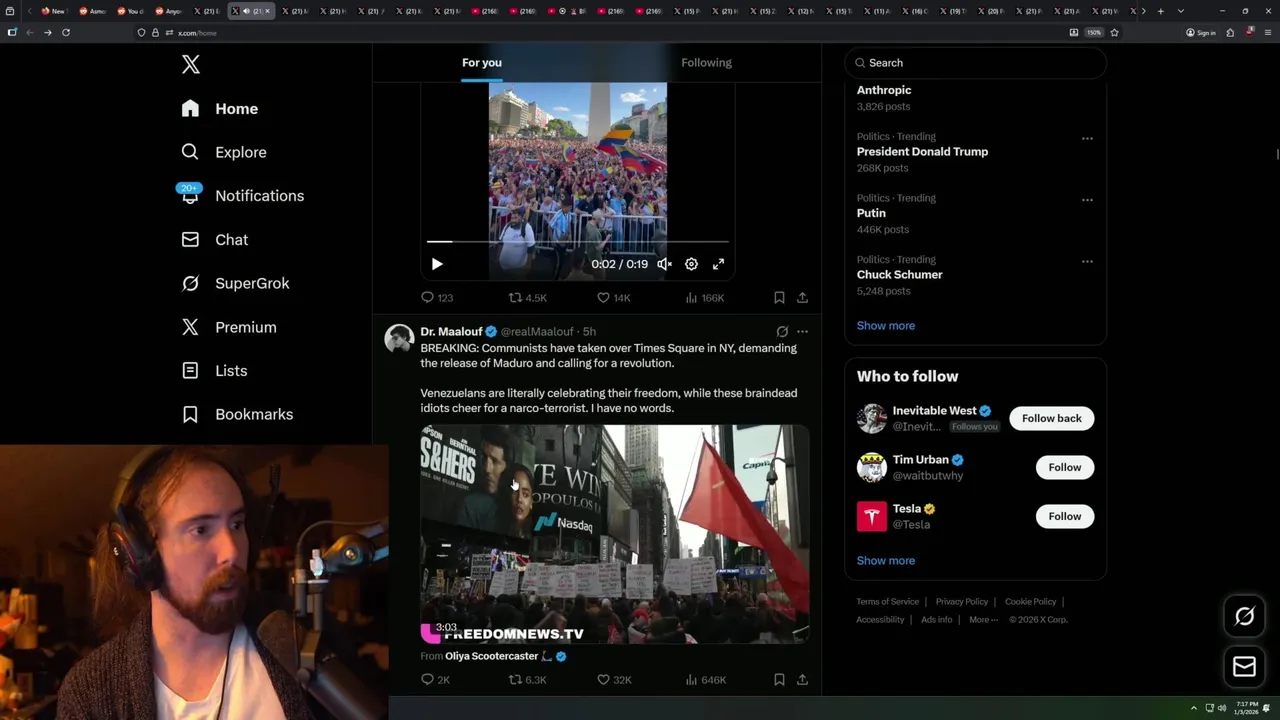This screenshot has height=720, width=1280.
Task: View analytics showing 646K views
Action: point(705,680)
